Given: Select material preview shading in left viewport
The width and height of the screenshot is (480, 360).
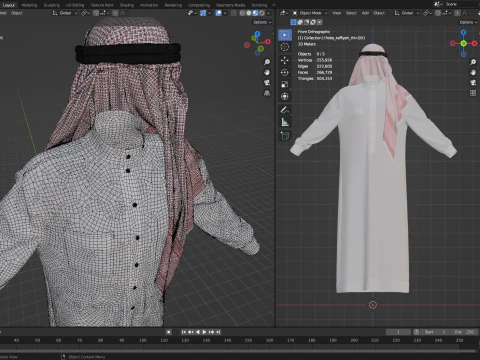Looking at the screenshot, I should point(255,13).
